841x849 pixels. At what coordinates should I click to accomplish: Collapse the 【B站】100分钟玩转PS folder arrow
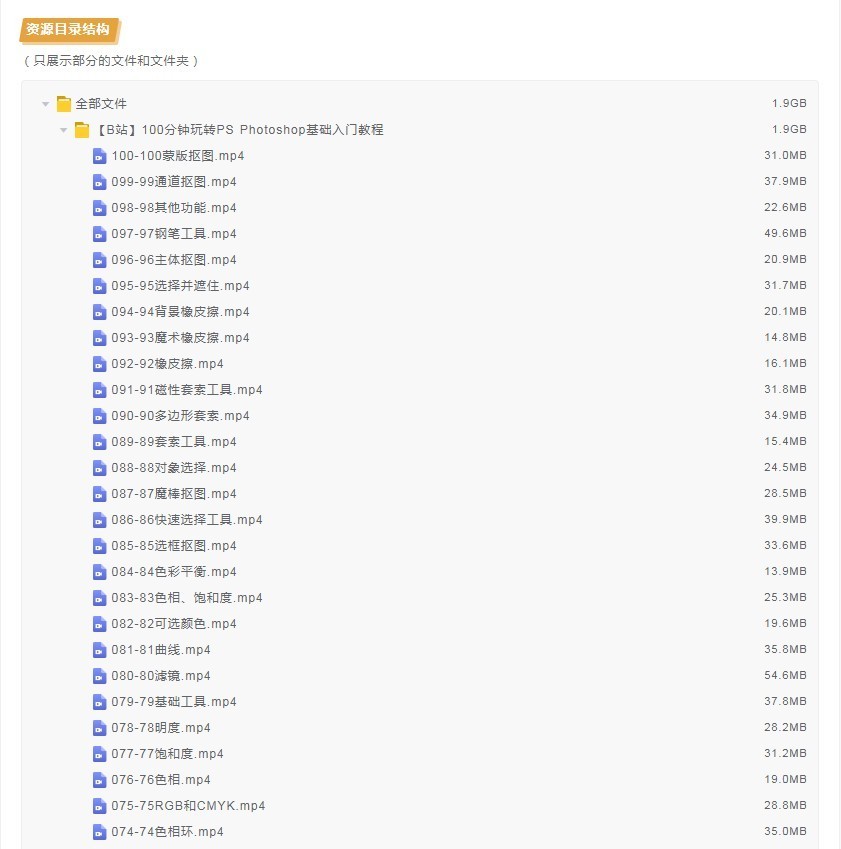tap(63, 130)
